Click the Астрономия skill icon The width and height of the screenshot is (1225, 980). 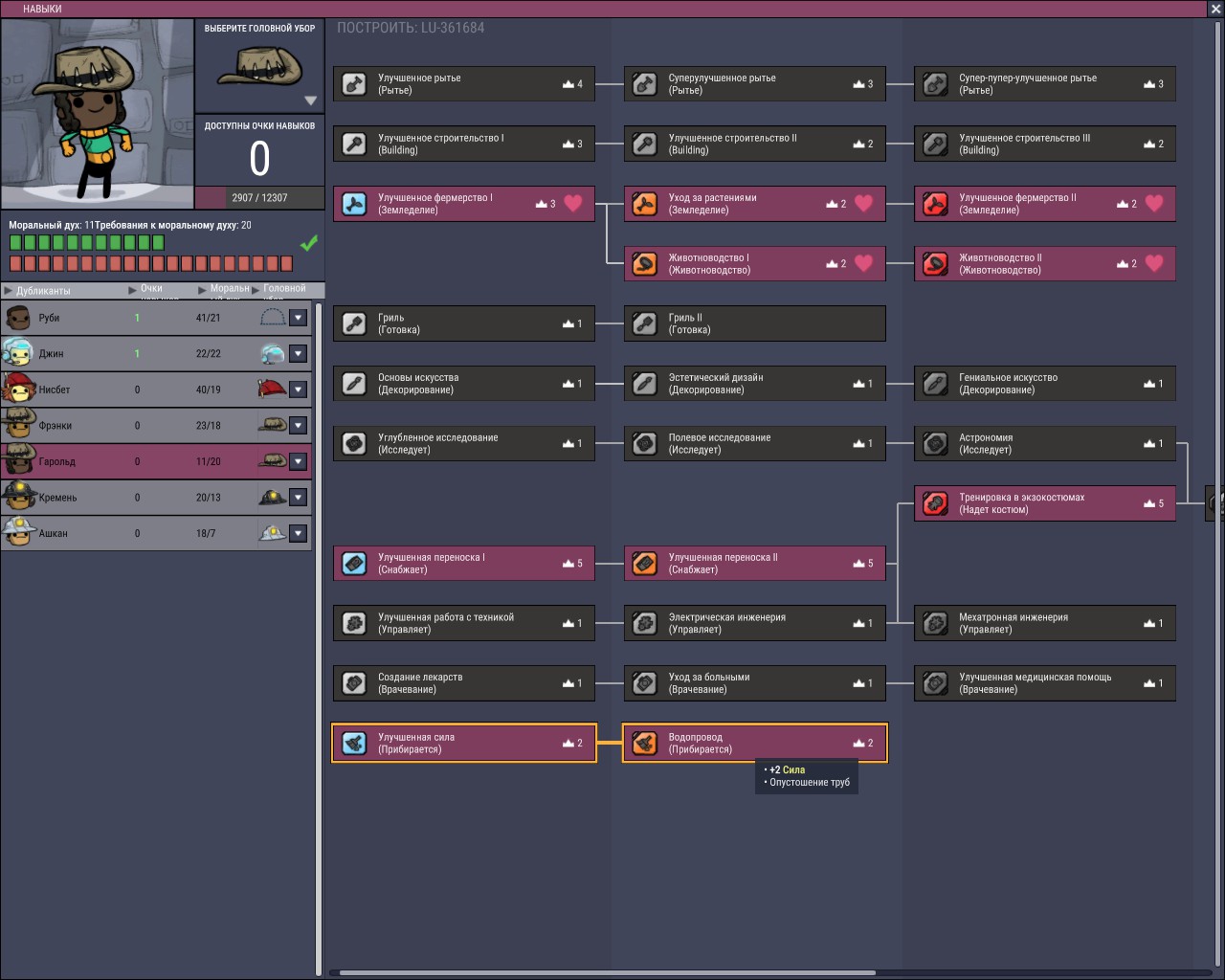(935, 443)
